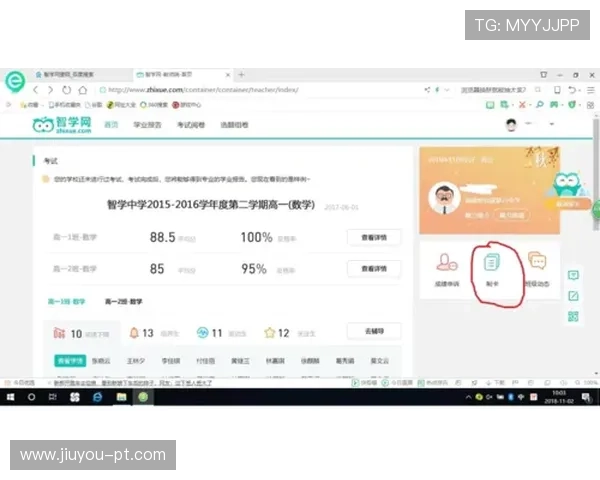This screenshot has width=600, height=480.
Task: Click the teacher avatar in the site header
Action: 511,125
